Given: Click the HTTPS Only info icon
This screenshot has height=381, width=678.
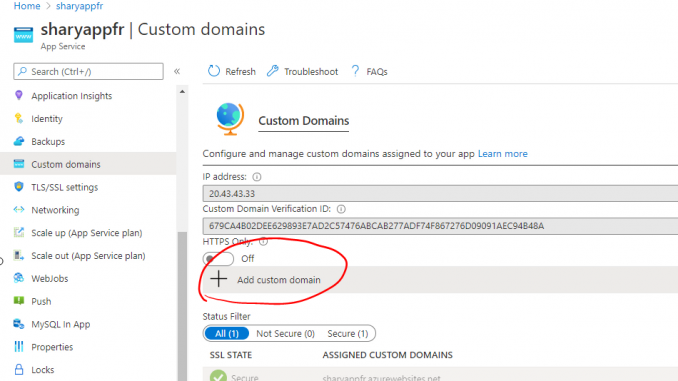Looking at the screenshot, I should 263,241.
